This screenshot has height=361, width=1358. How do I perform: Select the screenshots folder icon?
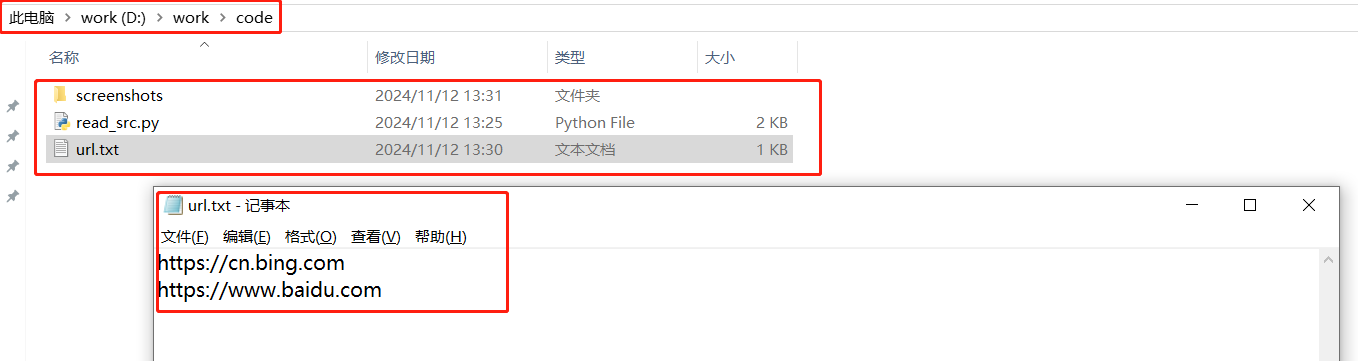60,95
